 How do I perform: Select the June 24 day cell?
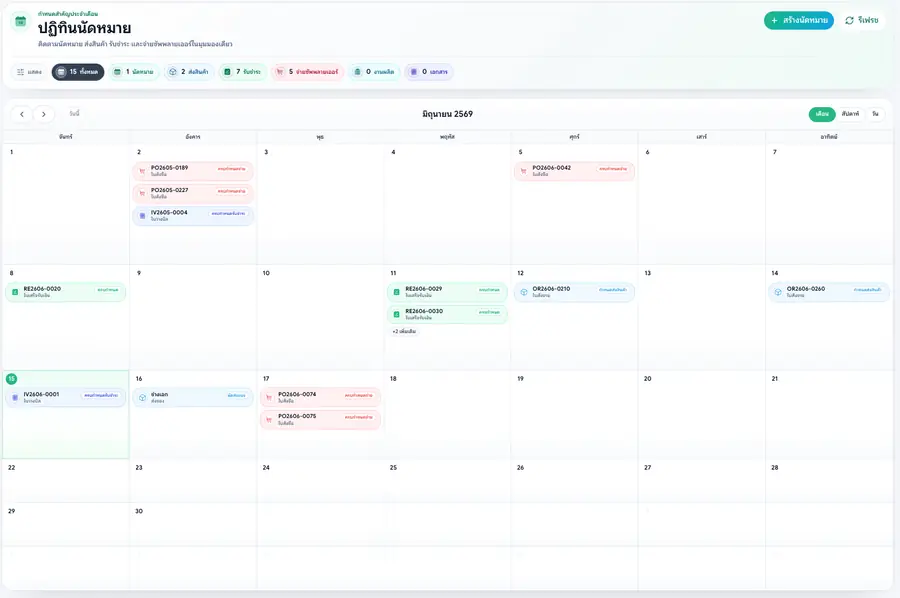(320, 481)
